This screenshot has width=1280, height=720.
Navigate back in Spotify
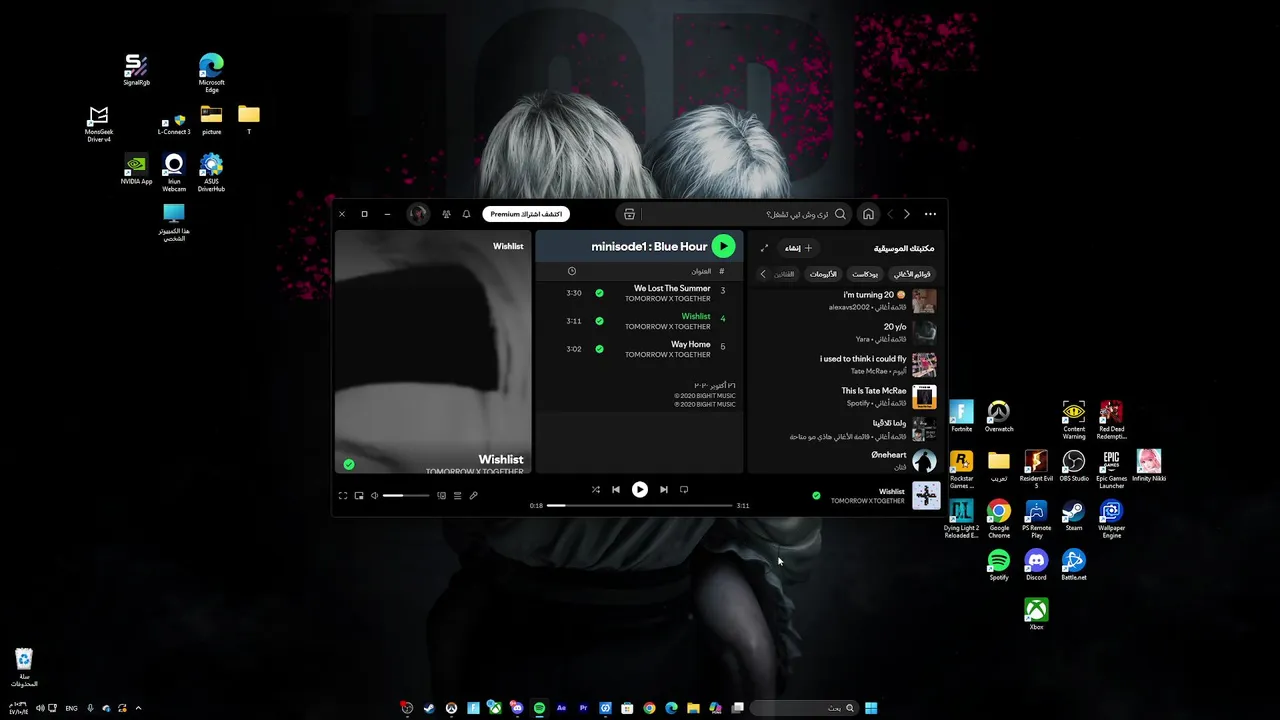pos(890,214)
